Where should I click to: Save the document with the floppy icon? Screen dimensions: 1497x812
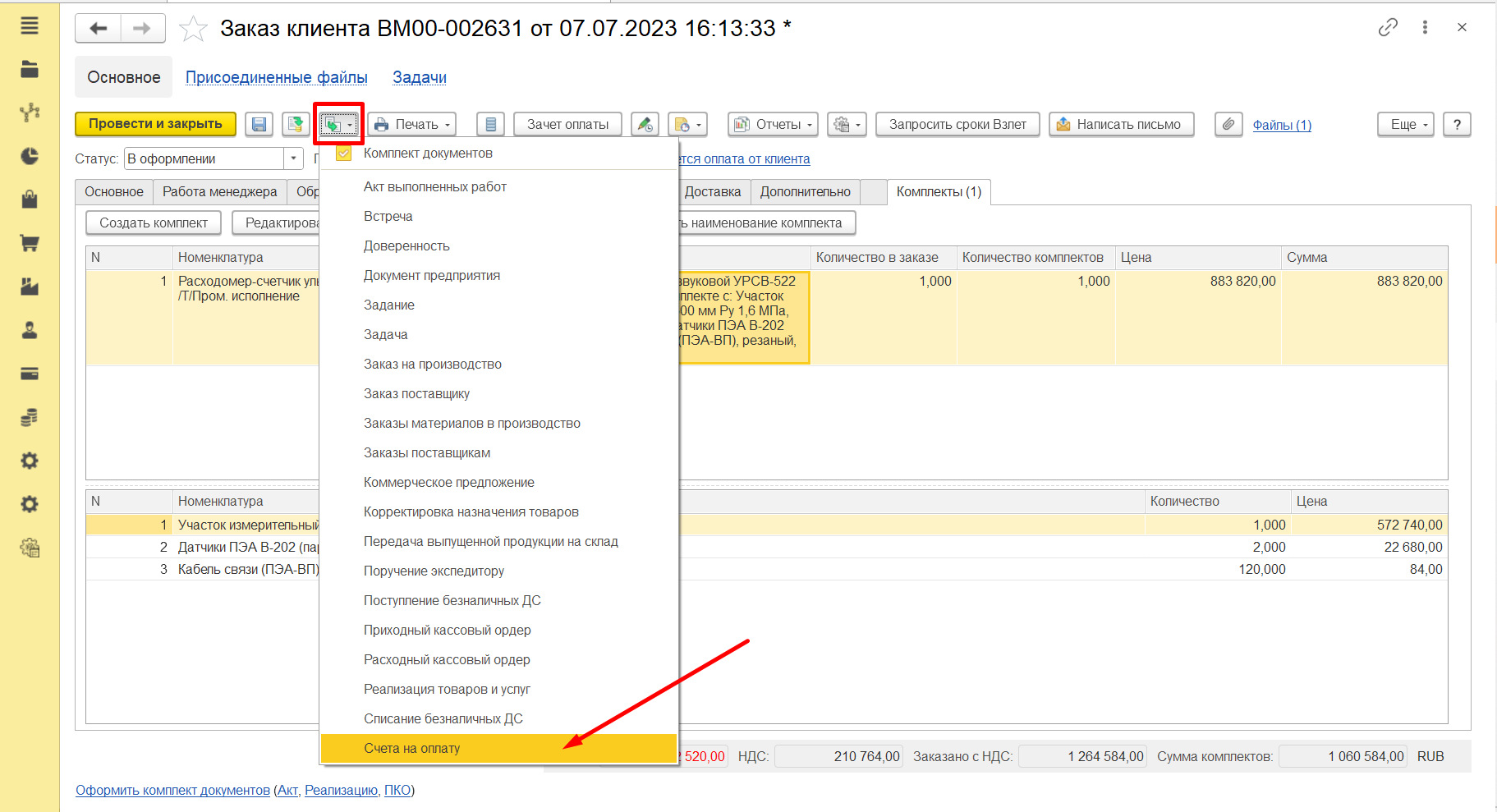259,124
